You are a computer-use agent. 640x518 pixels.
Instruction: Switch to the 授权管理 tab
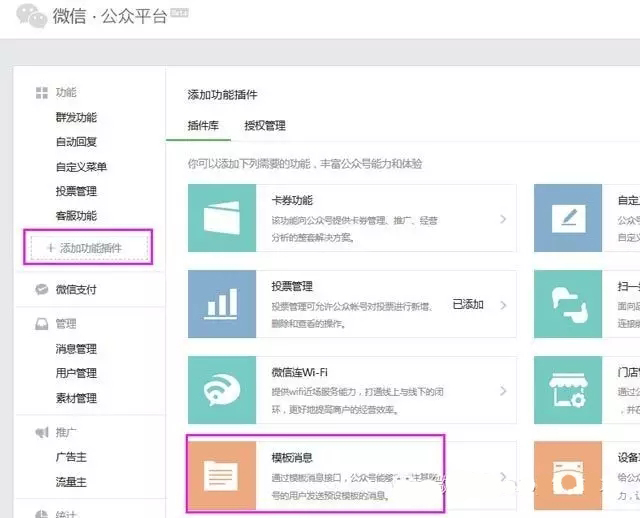tap(265, 126)
